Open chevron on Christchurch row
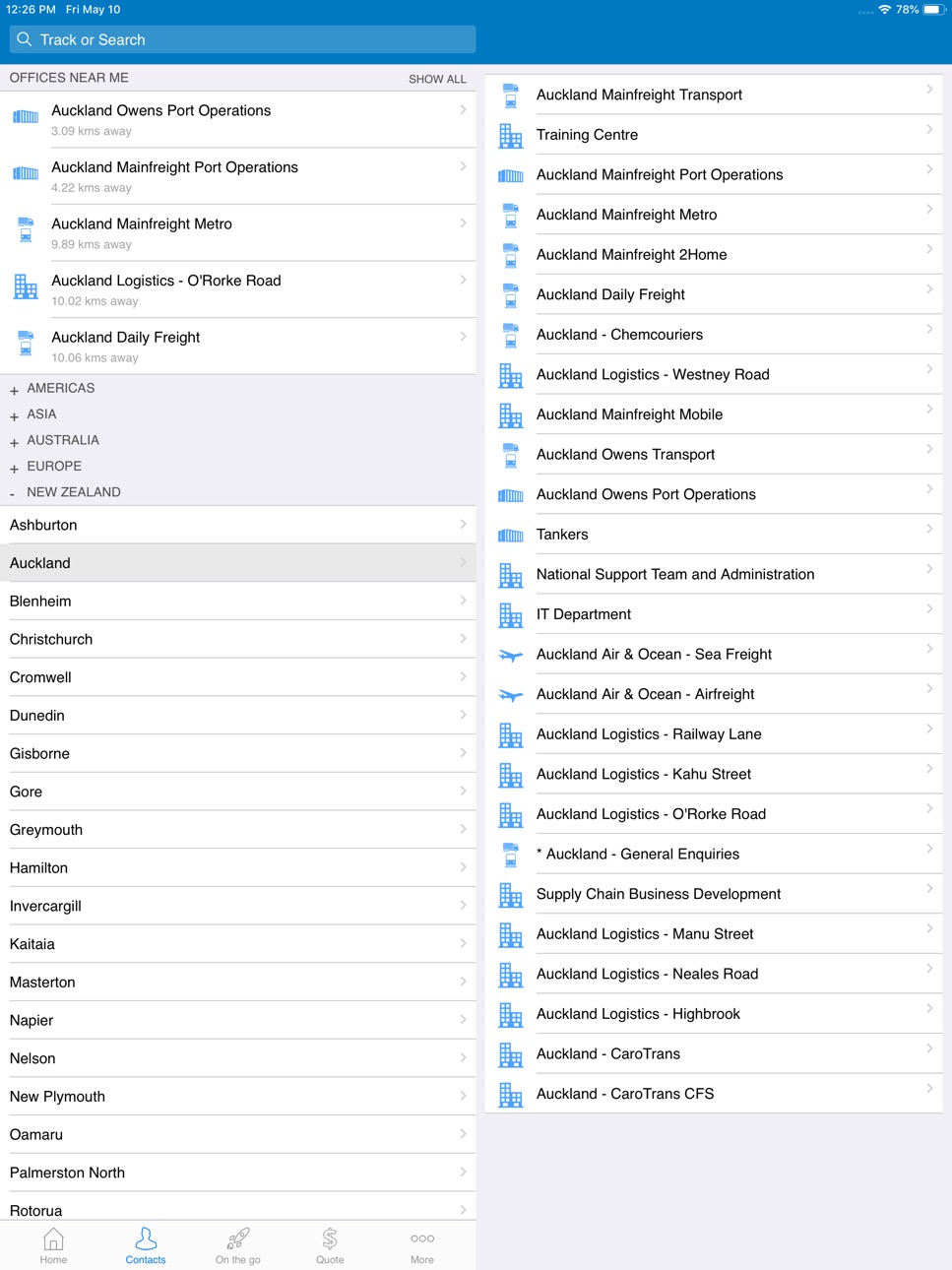The image size is (952, 1270). pos(463,639)
